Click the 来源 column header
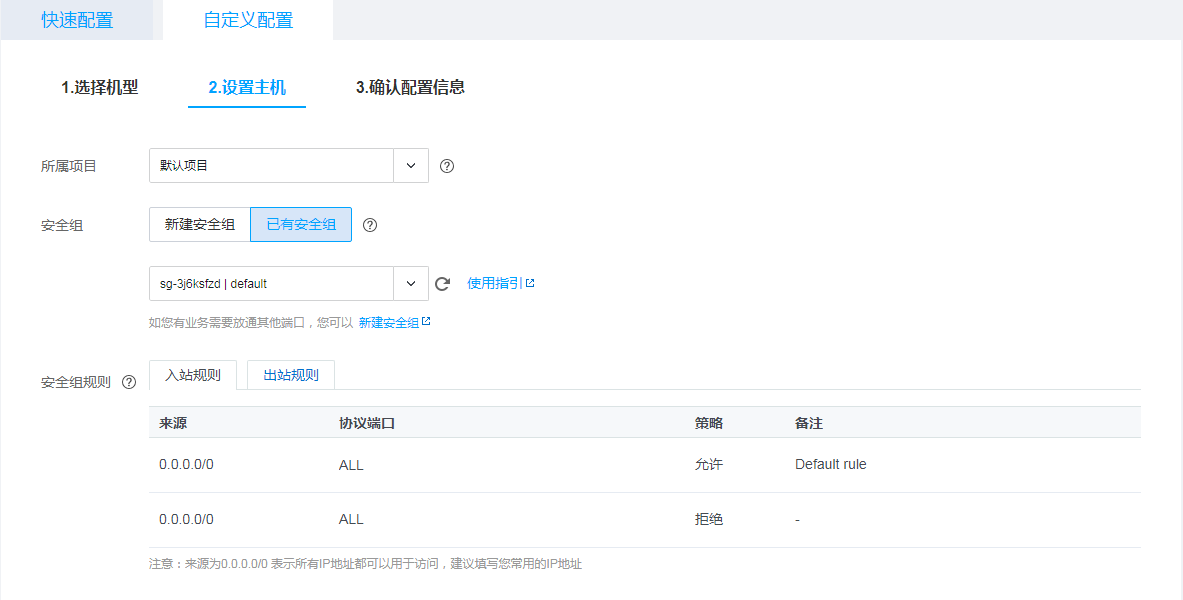Screen dimensions: 1183x600 (173, 423)
